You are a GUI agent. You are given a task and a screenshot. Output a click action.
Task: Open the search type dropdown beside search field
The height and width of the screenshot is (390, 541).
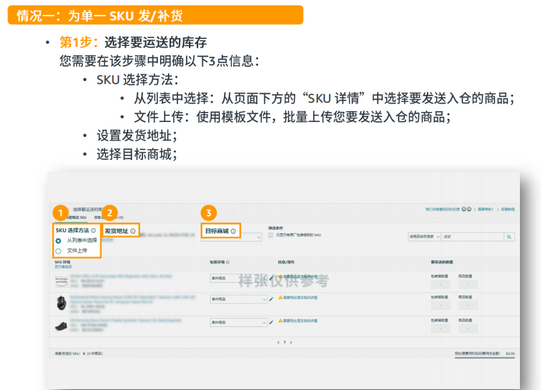(x=424, y=237)
